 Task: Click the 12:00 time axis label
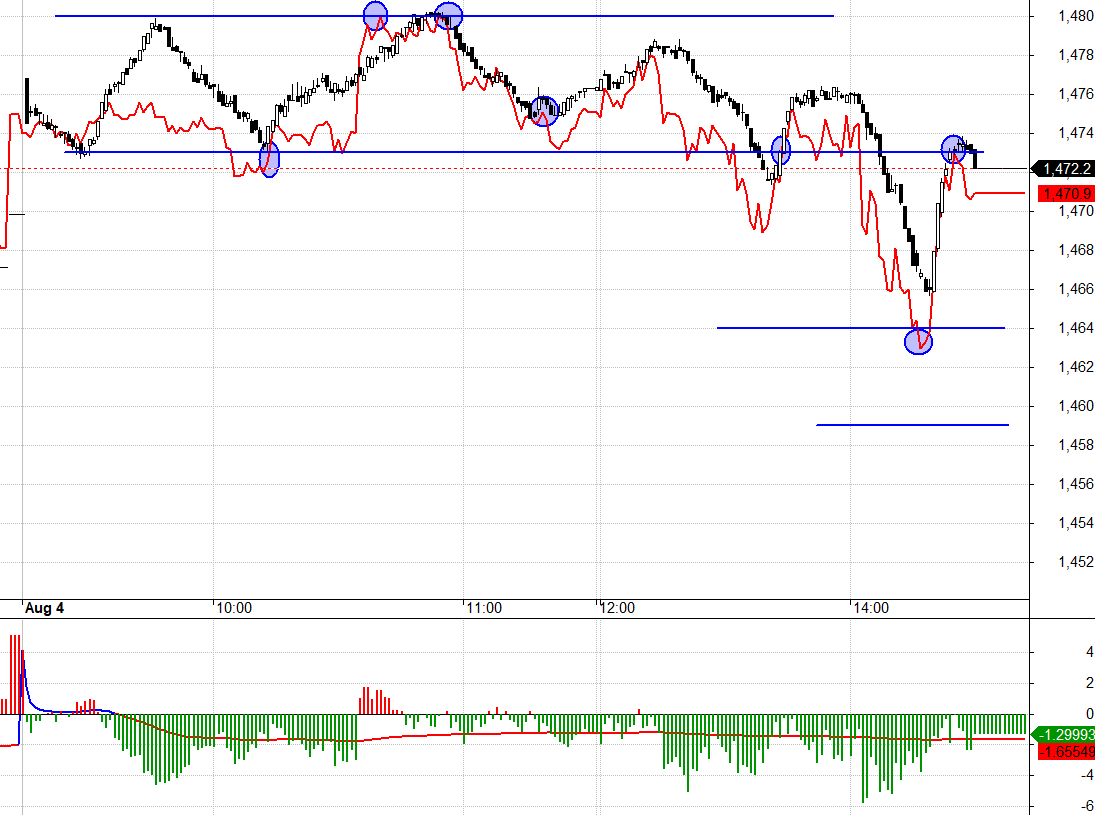pos(617,608)
